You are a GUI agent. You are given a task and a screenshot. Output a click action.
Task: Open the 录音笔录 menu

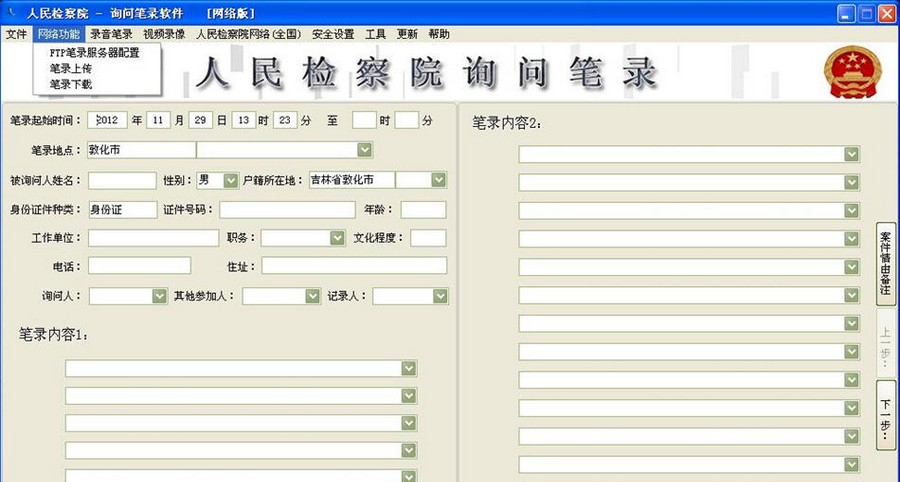(111, 34)
